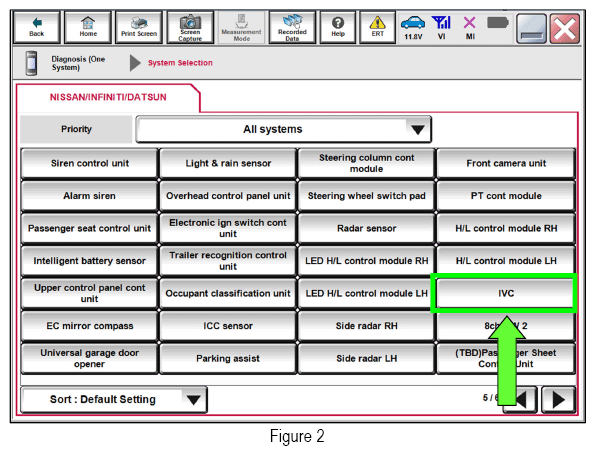Open the Parking assist system
This screenshot has width=595, height=455.
coord(228,358)
